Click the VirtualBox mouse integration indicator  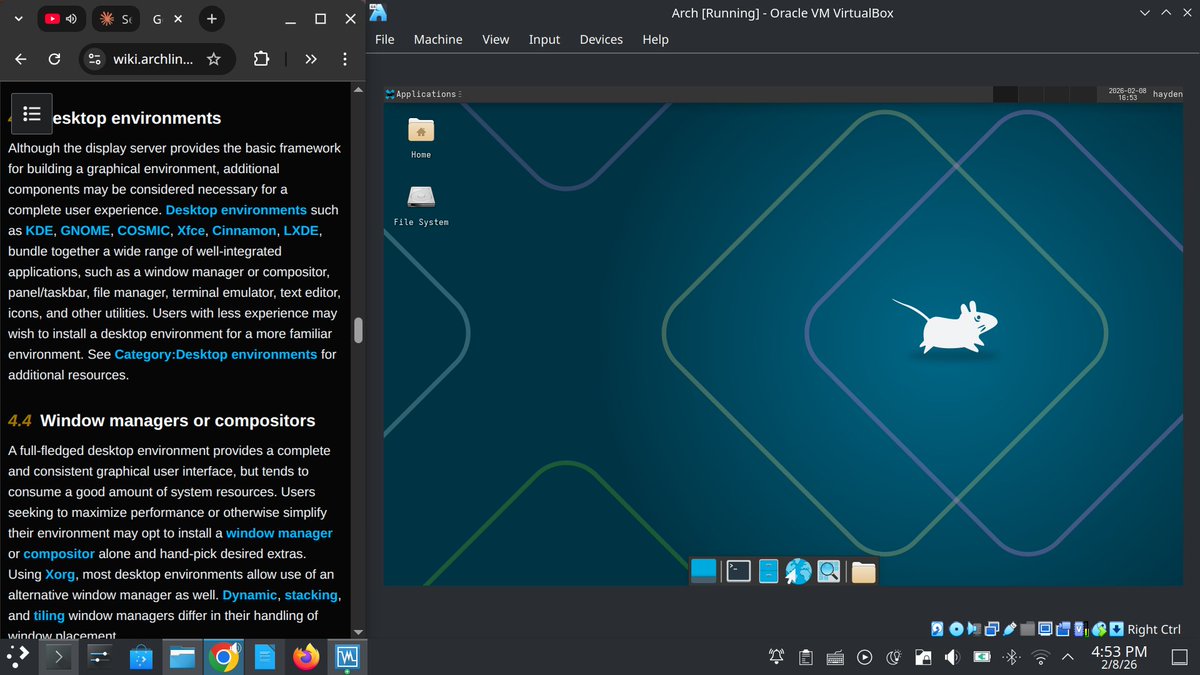point(1098,629)
